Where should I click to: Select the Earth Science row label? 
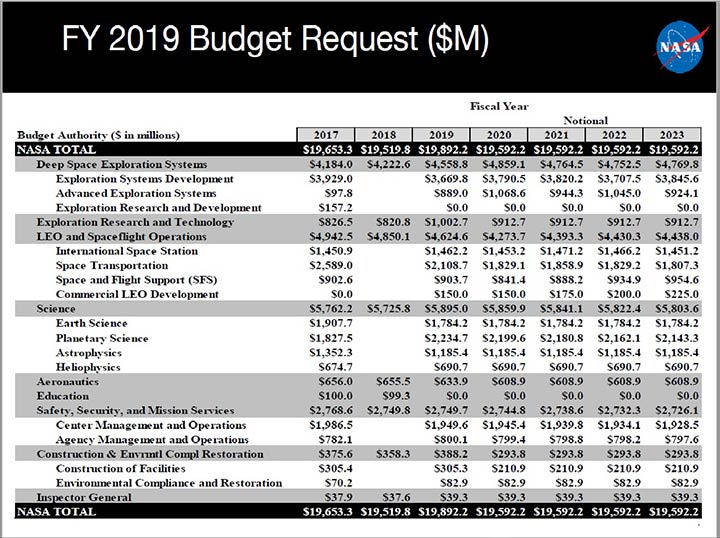click(x=91, y=323)
